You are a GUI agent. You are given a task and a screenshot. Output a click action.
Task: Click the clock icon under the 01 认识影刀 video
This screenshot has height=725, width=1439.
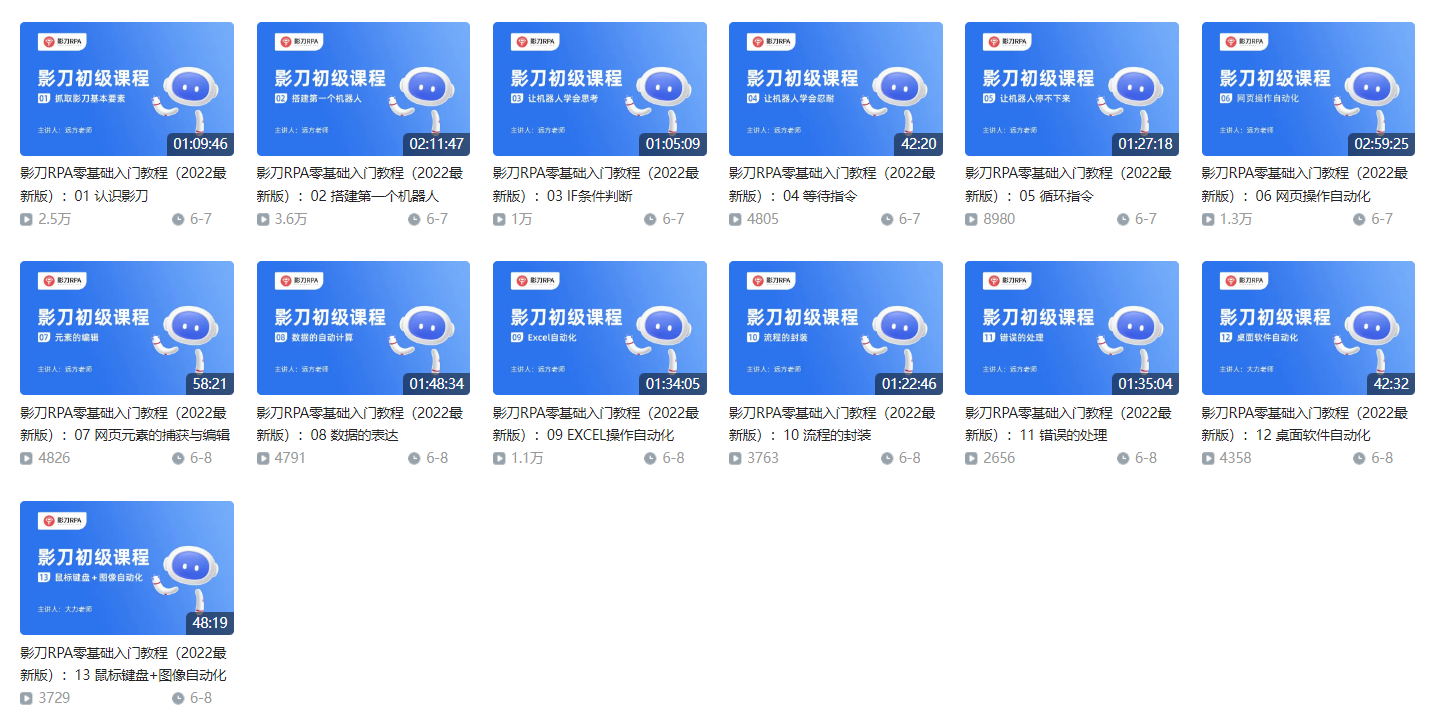click(x=178, y=219)
